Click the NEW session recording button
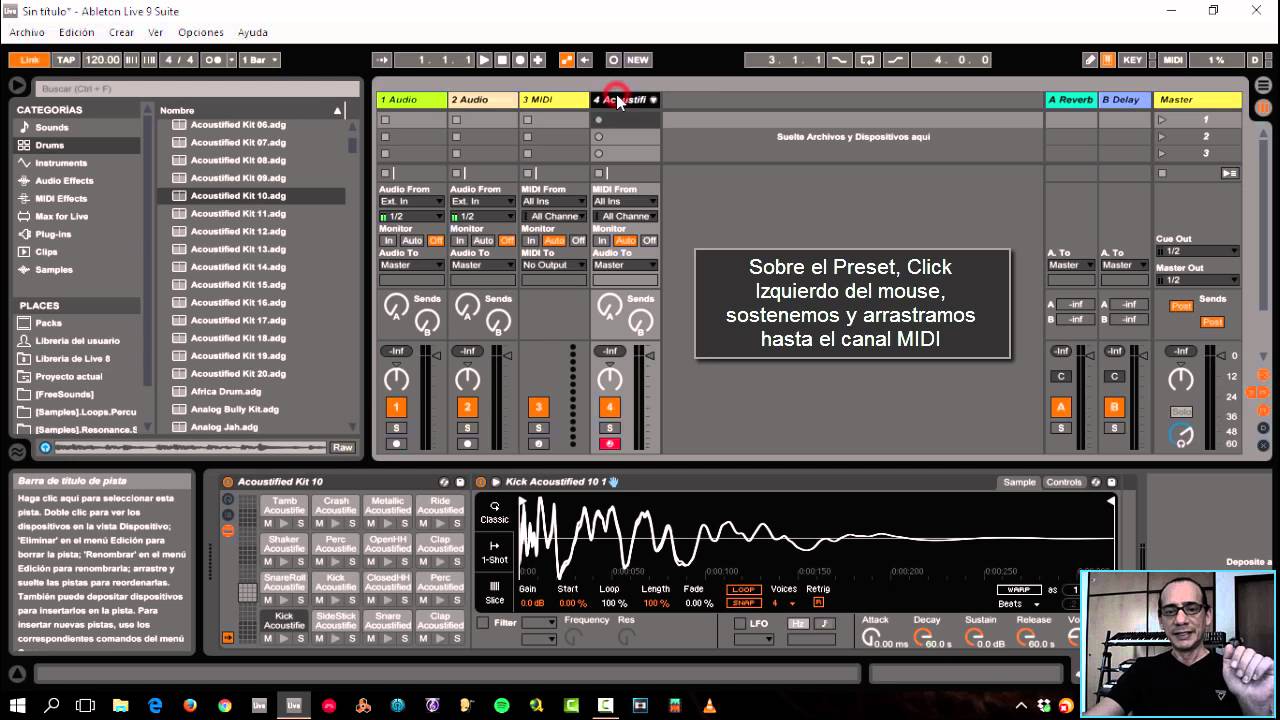 [638, 60]
